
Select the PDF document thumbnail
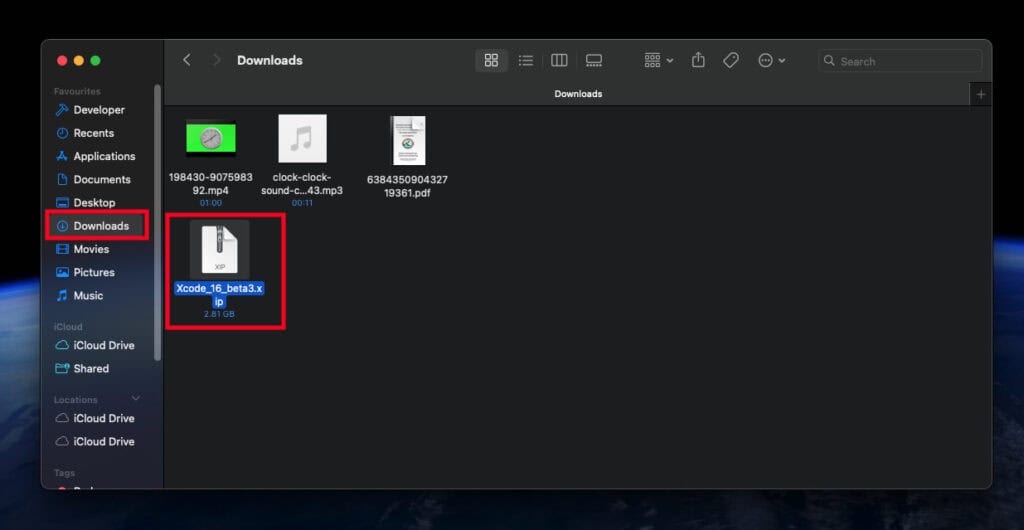pos(408,140)
